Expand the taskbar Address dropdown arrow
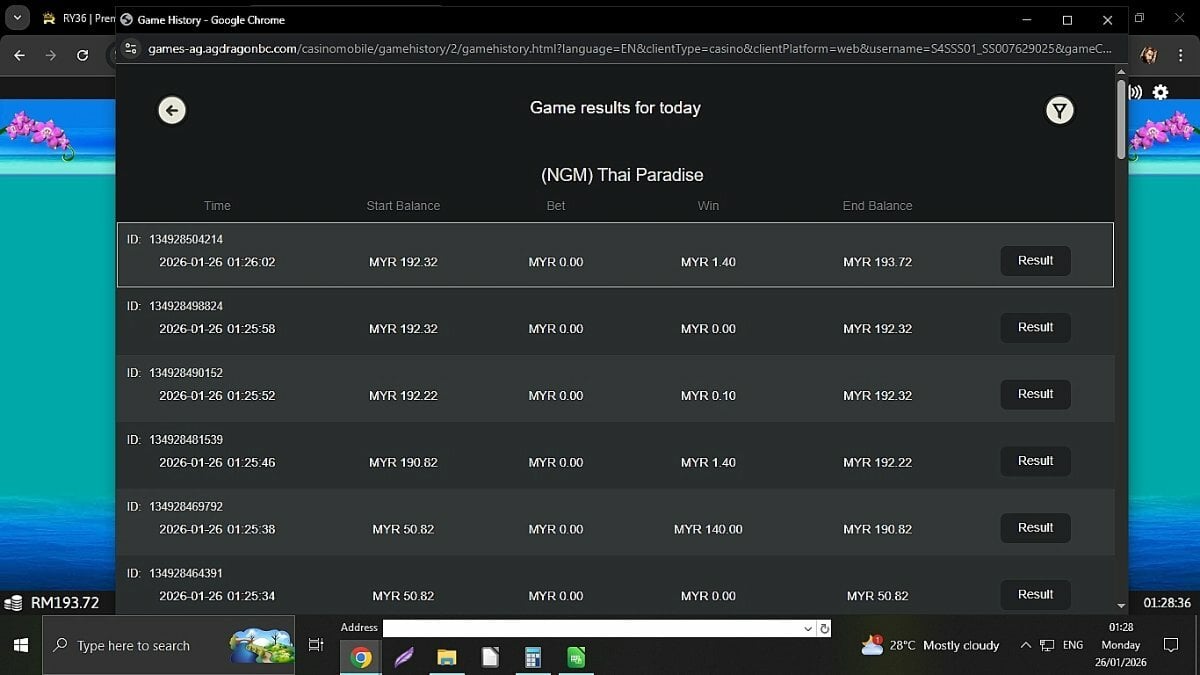1200x675 pixels. [x=808, y=629]
